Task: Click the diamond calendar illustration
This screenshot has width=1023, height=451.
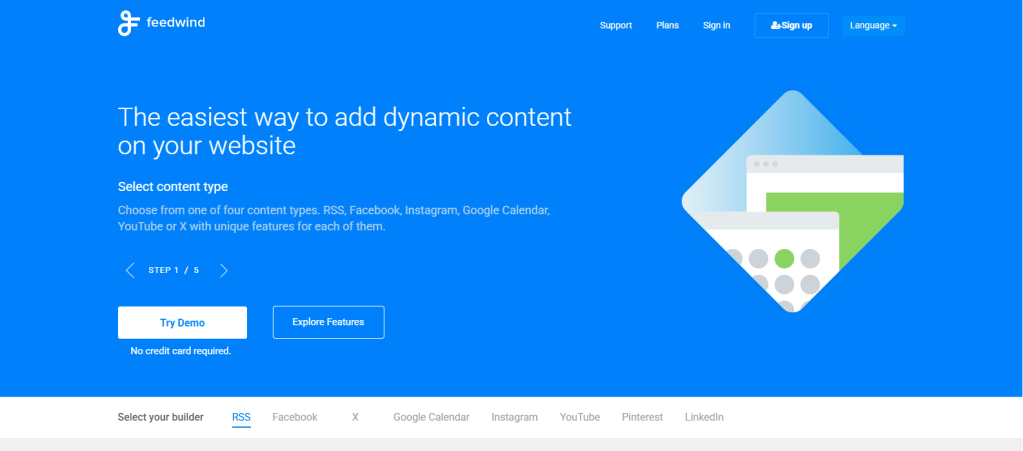Action: click(792, 201)
